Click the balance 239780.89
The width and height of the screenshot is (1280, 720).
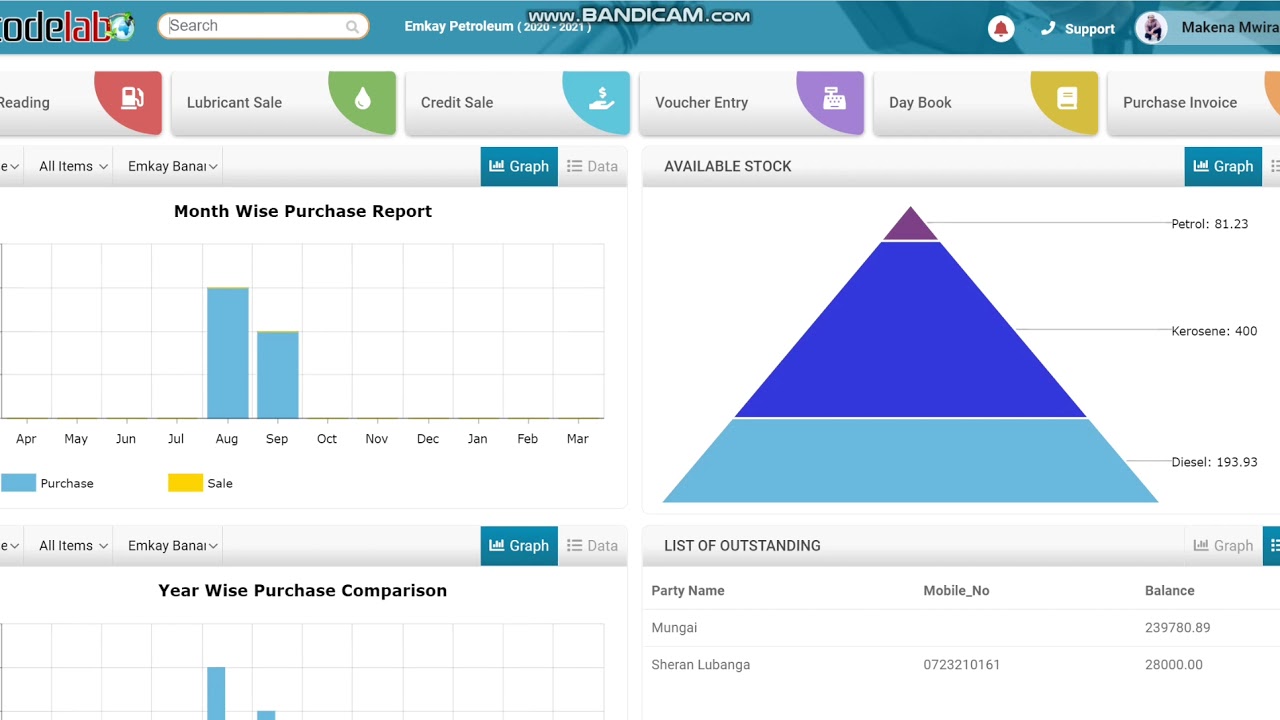[x=1178, y=628]
